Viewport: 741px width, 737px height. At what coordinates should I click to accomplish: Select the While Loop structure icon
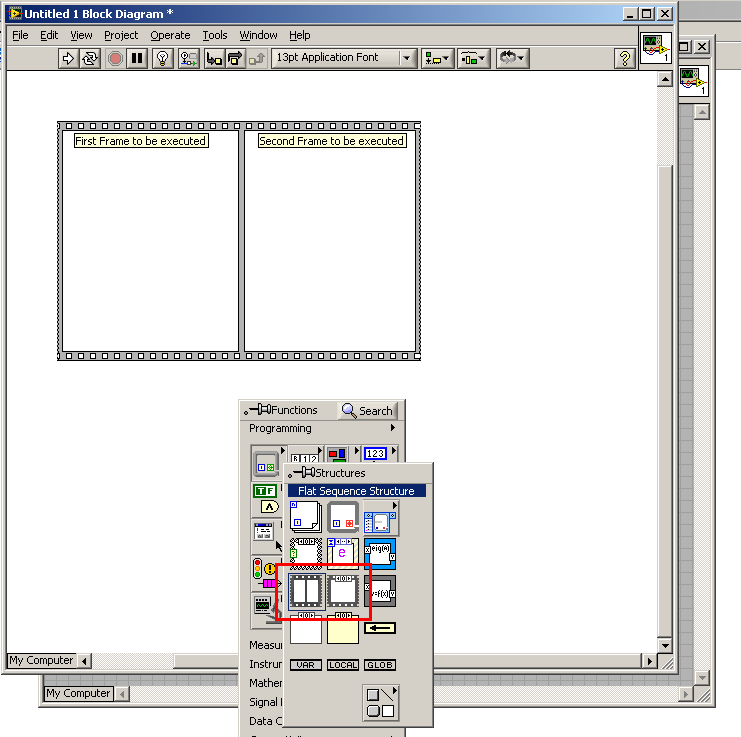(x=343, y=517)
